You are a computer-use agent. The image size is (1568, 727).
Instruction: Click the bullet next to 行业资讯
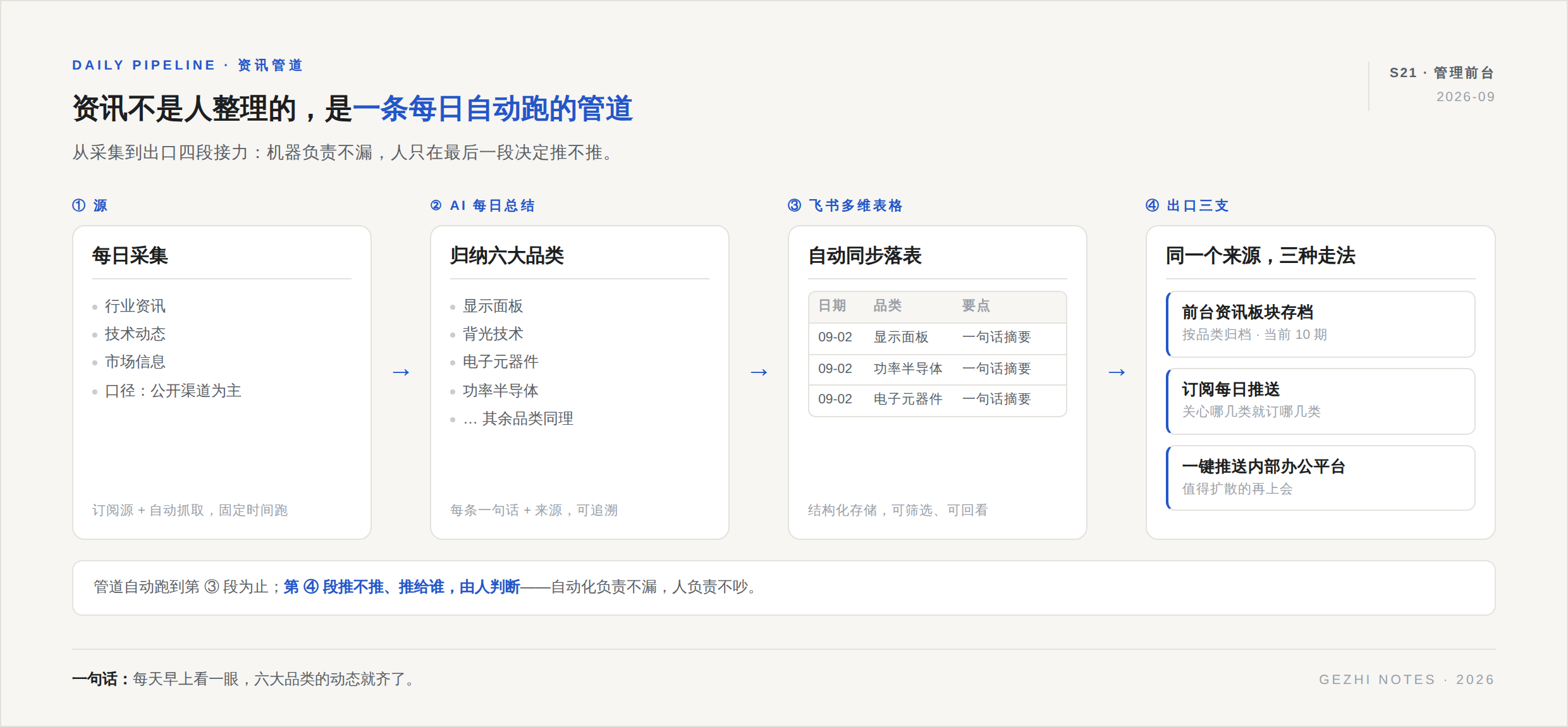tap(95, 307)
